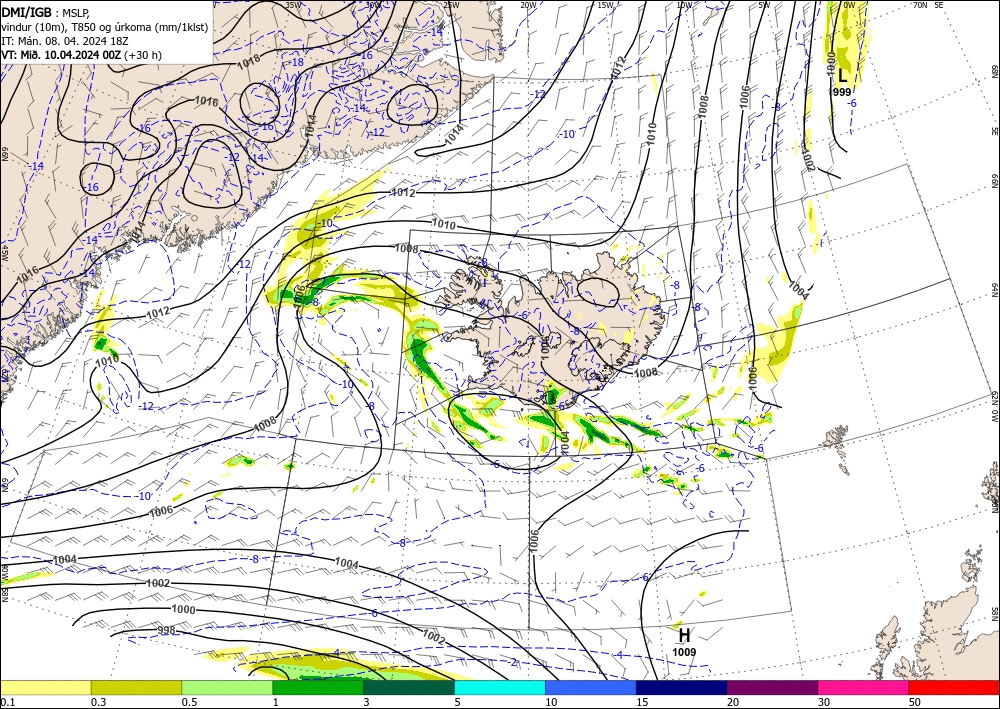The height and width of the screenshot is (709, 1000).
Task: Choose the navy 15 mm legend swatch
Action: coord(681,687)
